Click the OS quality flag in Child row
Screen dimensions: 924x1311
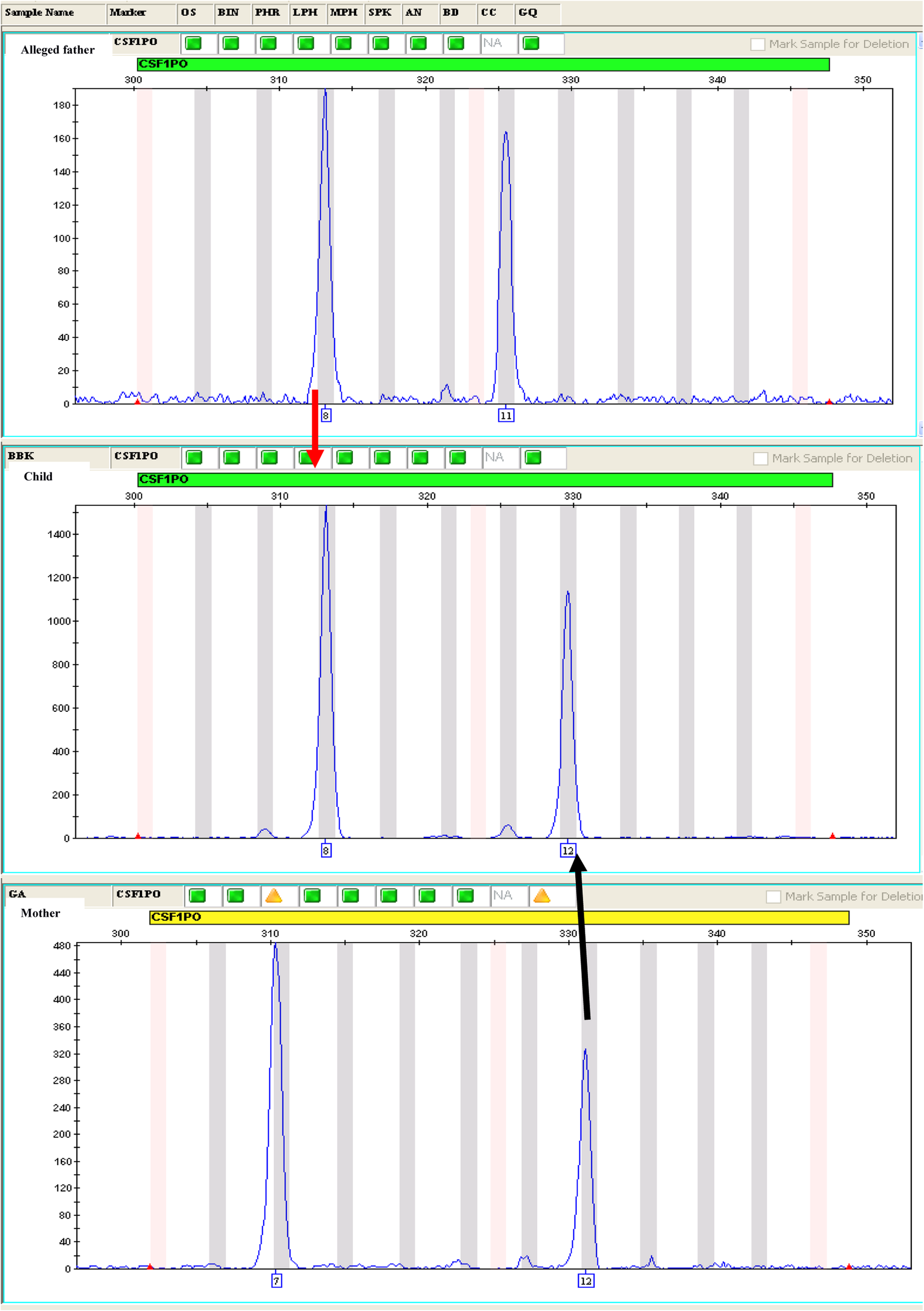(194, 458)
